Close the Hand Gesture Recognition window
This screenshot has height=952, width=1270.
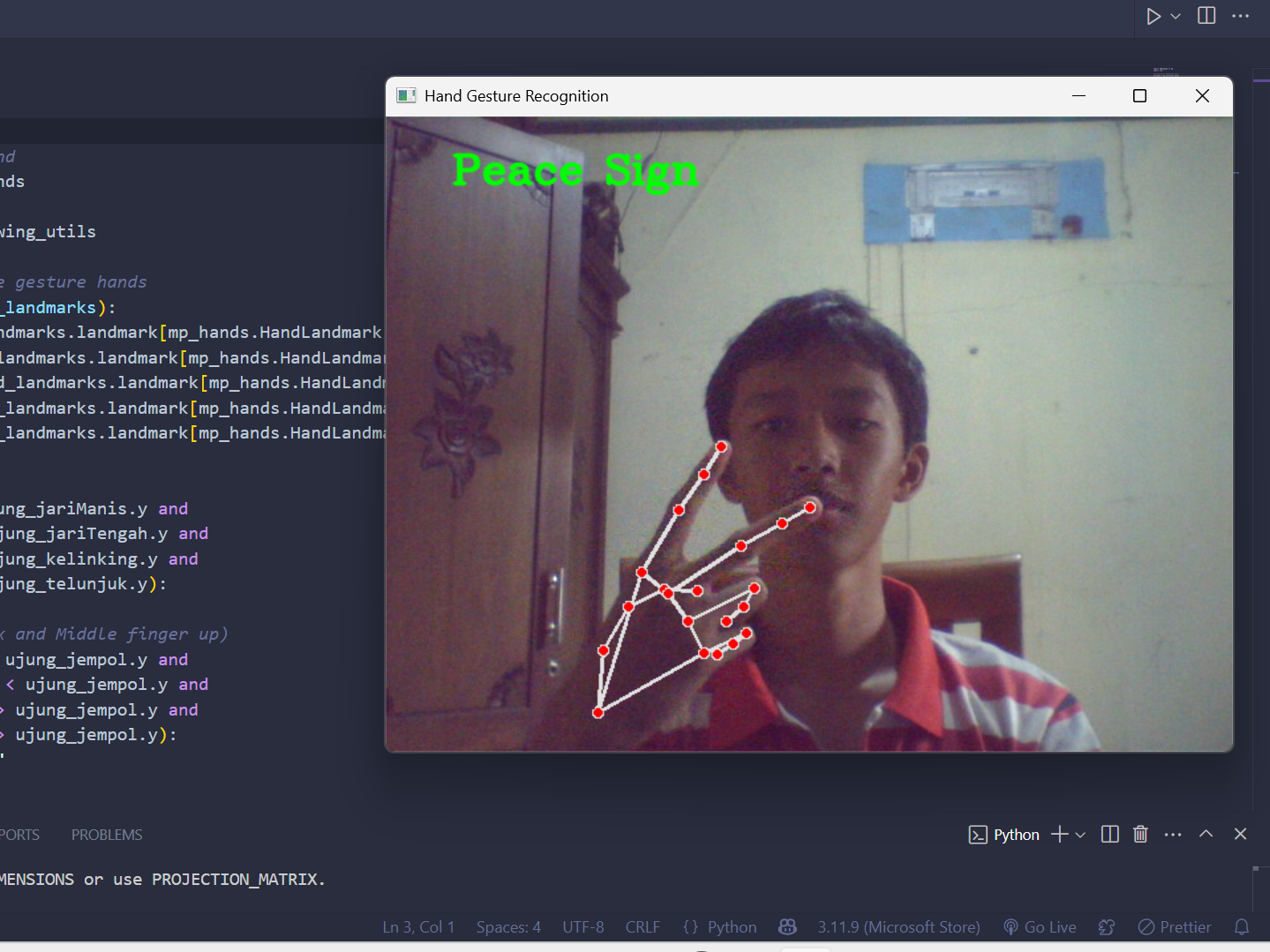click(x=1202, y=95)
